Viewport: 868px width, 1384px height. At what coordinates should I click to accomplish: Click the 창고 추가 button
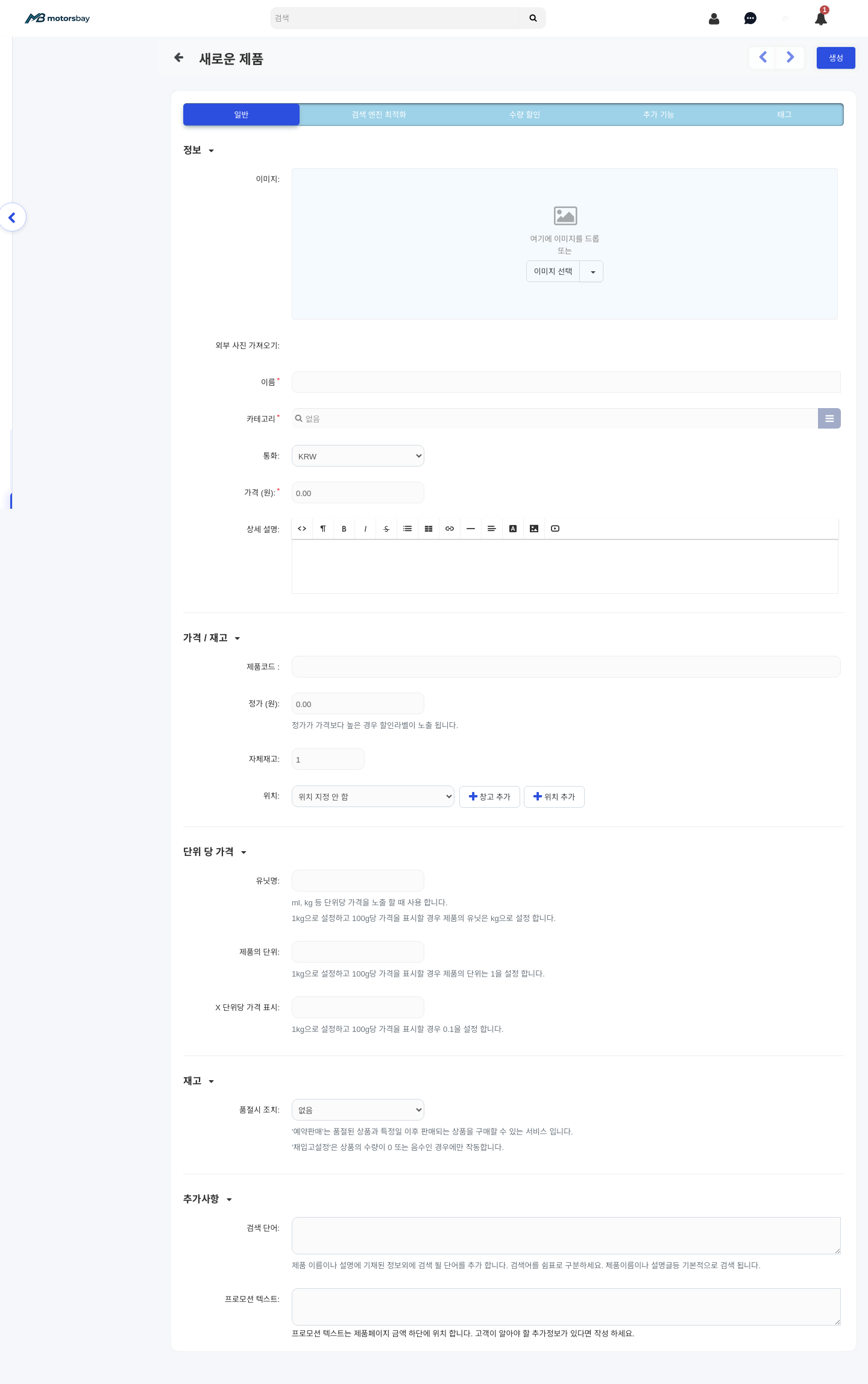[489, 797]
